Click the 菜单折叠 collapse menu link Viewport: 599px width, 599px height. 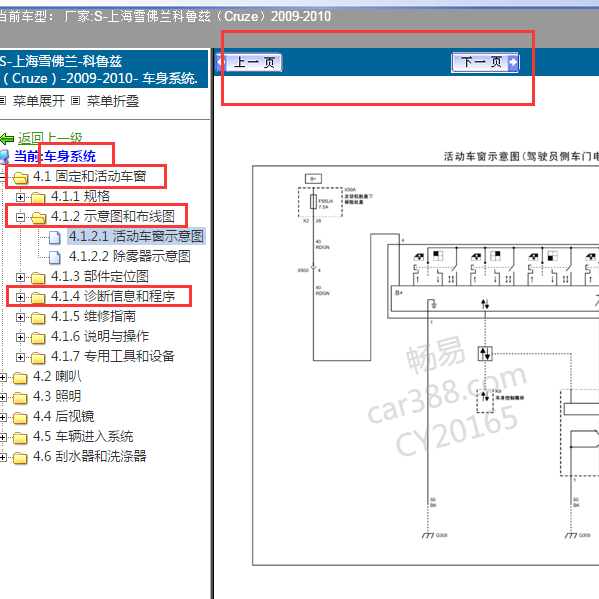tap(113, 101)
